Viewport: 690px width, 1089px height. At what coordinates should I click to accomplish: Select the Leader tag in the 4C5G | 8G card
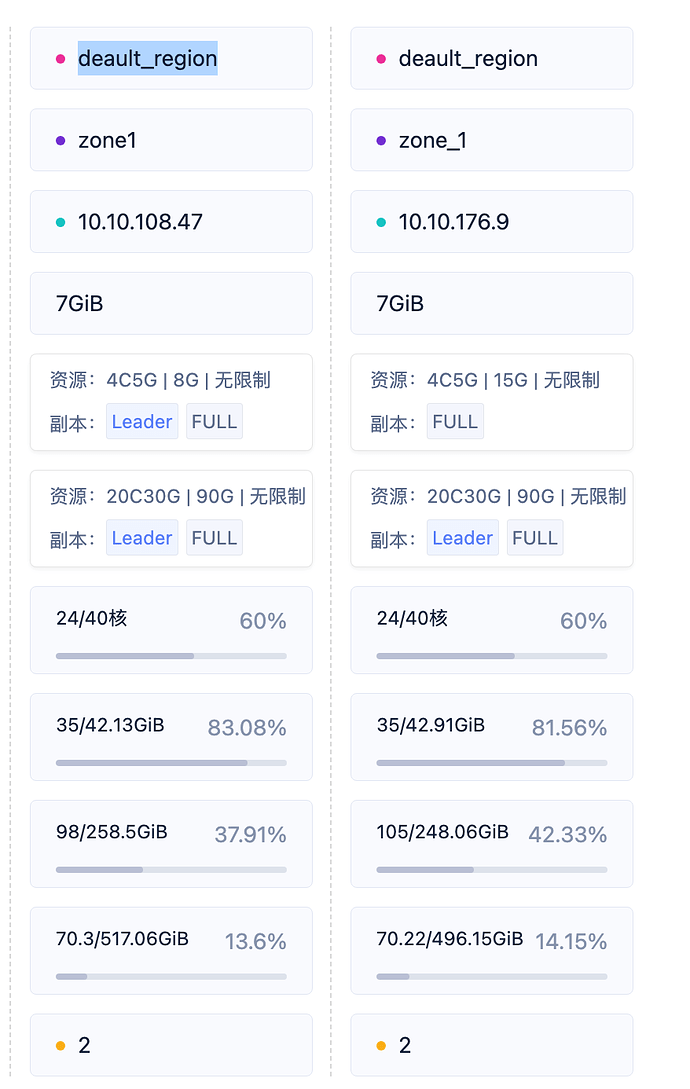pos(142,422)
